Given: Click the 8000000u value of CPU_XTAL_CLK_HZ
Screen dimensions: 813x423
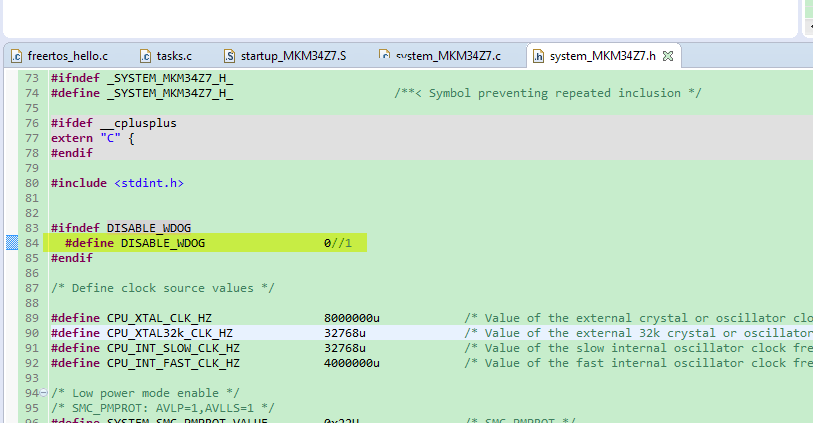Looking at the screenshot, I should coord(351,318).
